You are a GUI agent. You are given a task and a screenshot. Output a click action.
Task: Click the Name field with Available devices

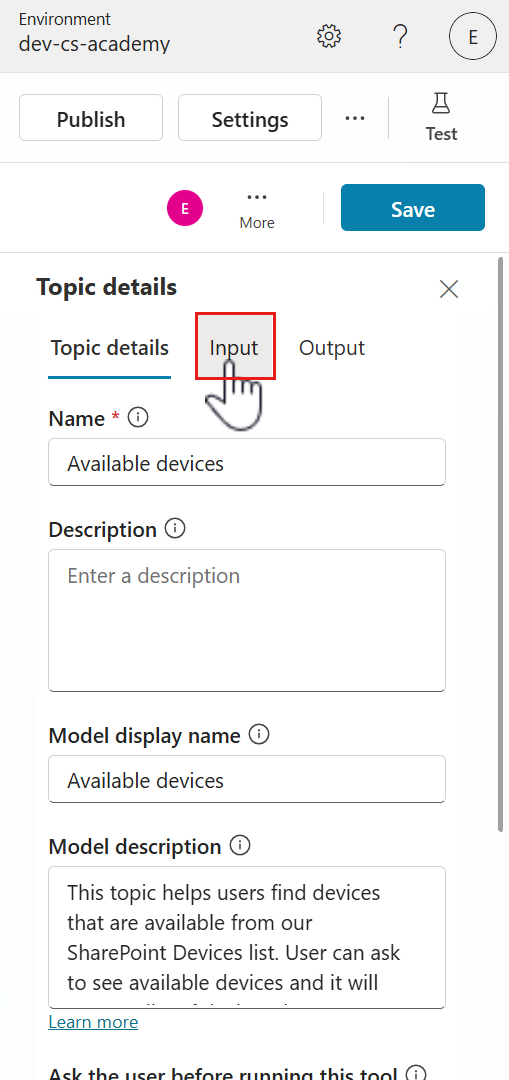tap(247, 462)
